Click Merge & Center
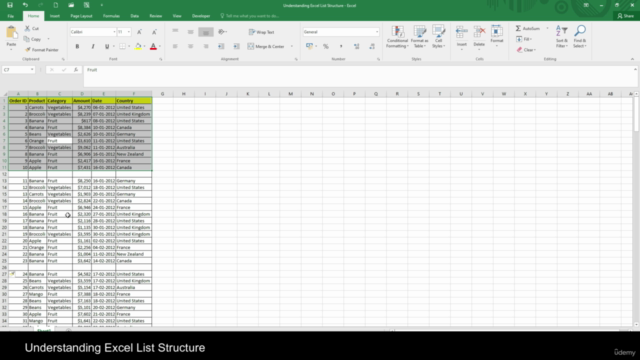This screenshot has height=360, width=640. (266, 47)
